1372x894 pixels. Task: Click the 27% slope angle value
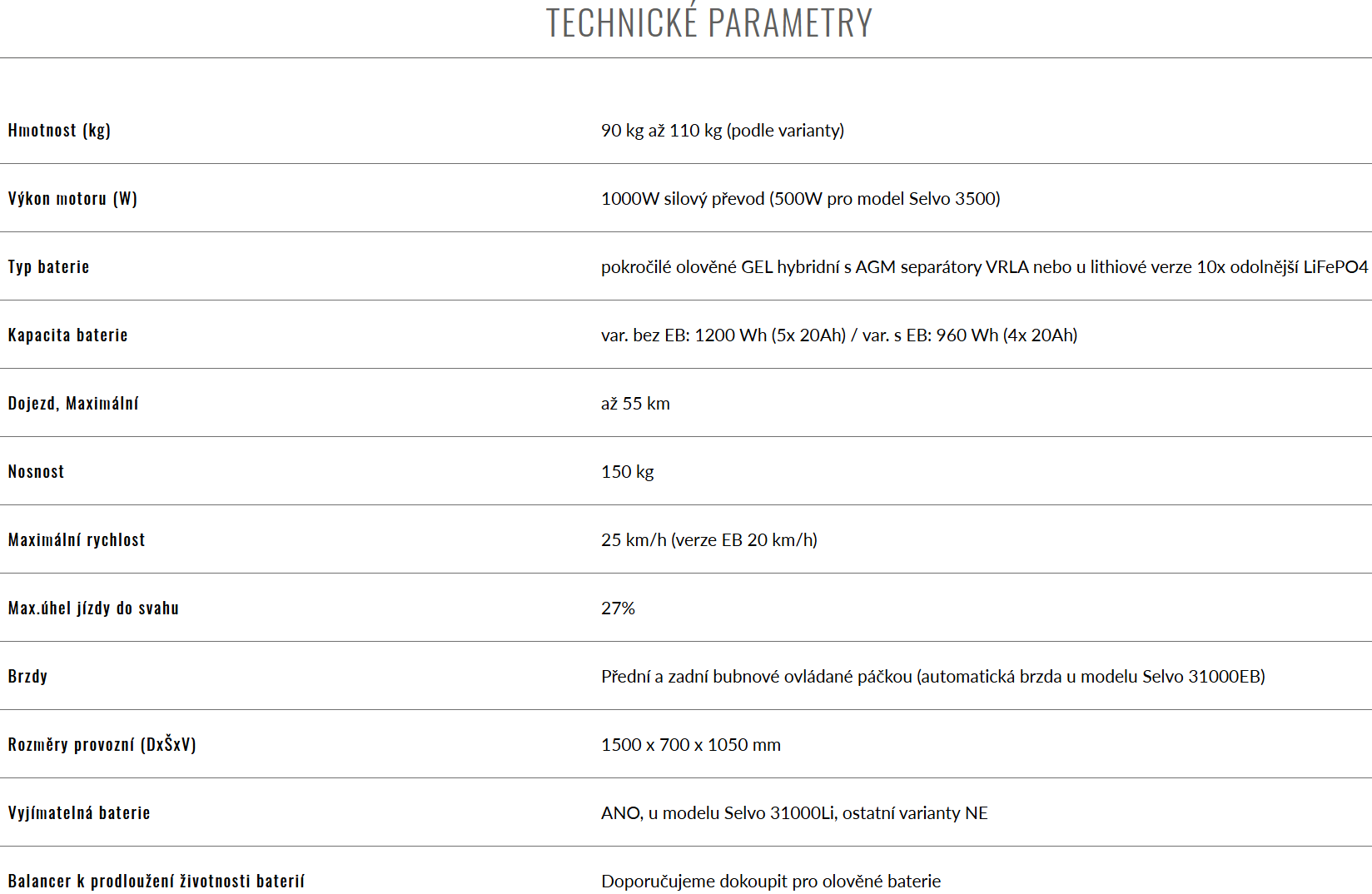click(x=618, y=608)
